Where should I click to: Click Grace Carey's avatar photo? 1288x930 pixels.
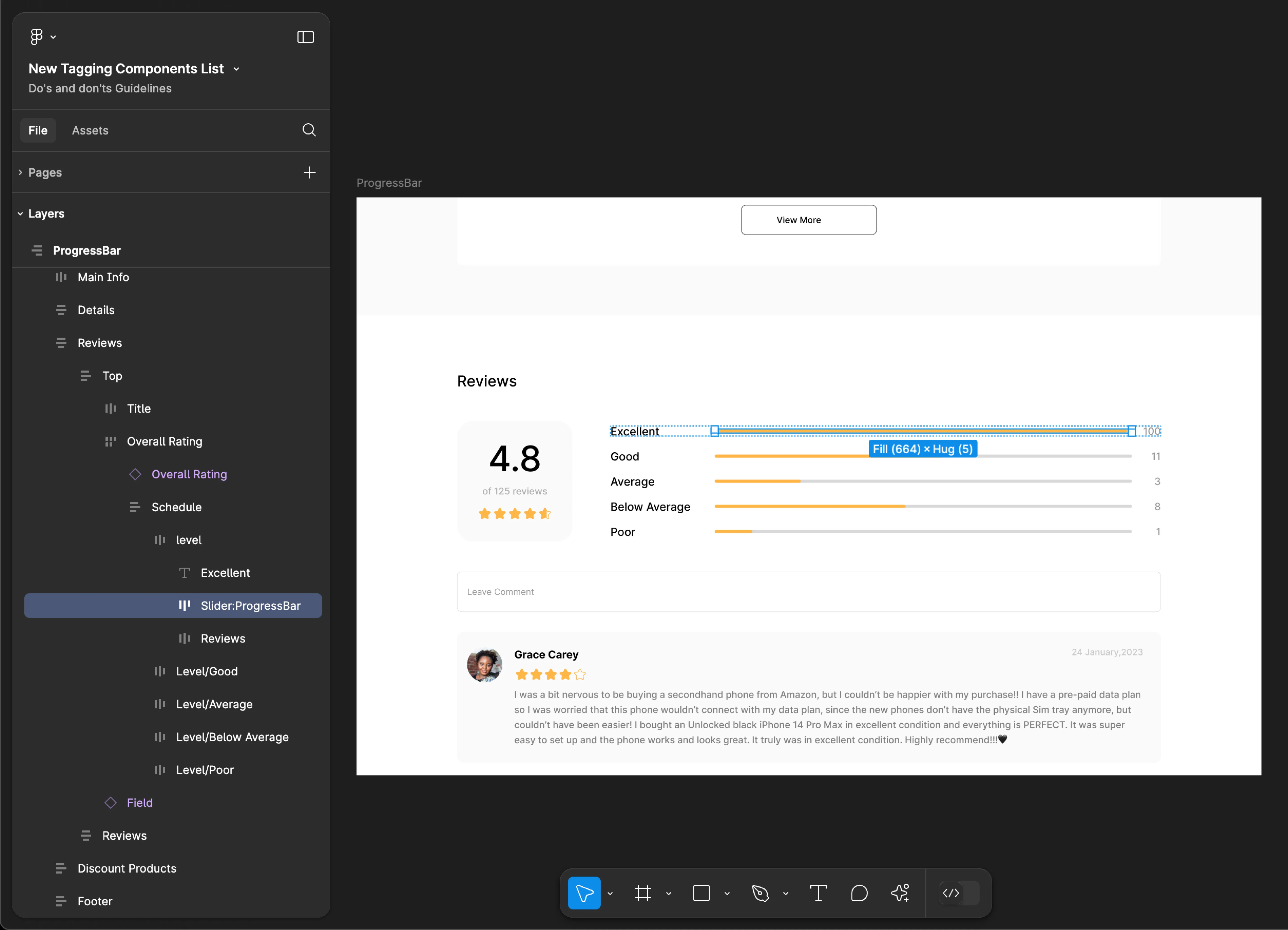484,665
